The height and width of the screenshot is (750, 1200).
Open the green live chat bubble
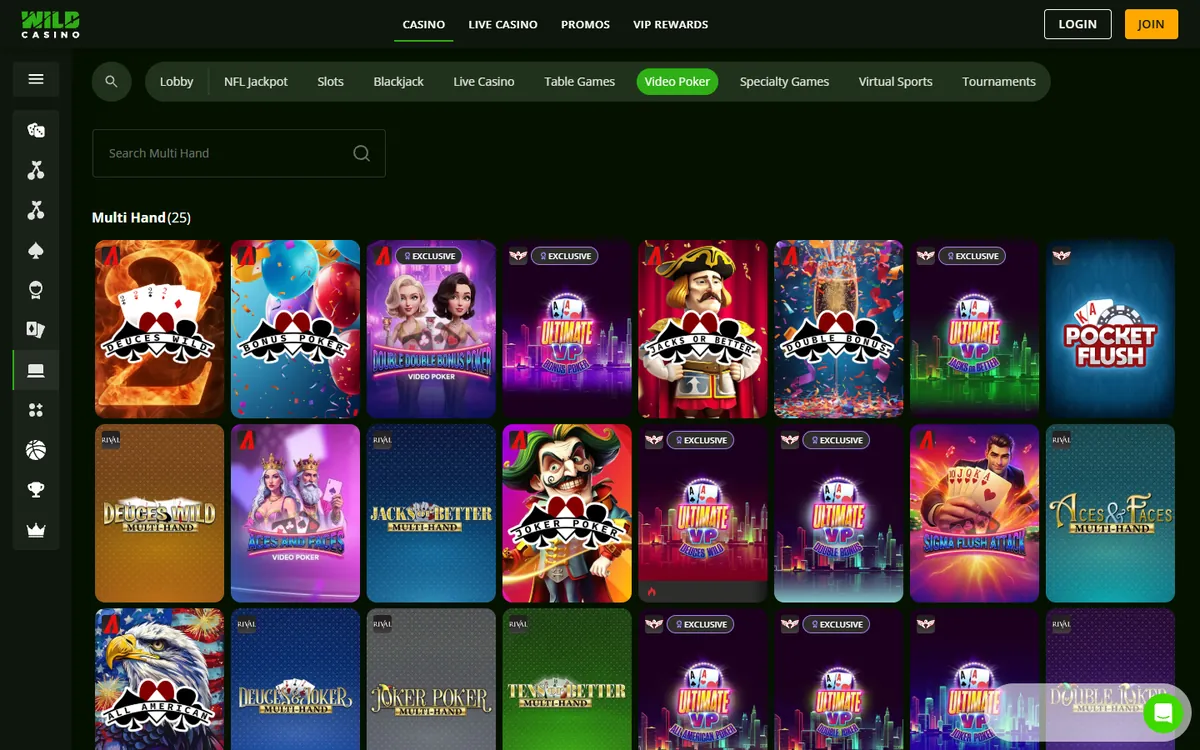[x=1163, y=713]
